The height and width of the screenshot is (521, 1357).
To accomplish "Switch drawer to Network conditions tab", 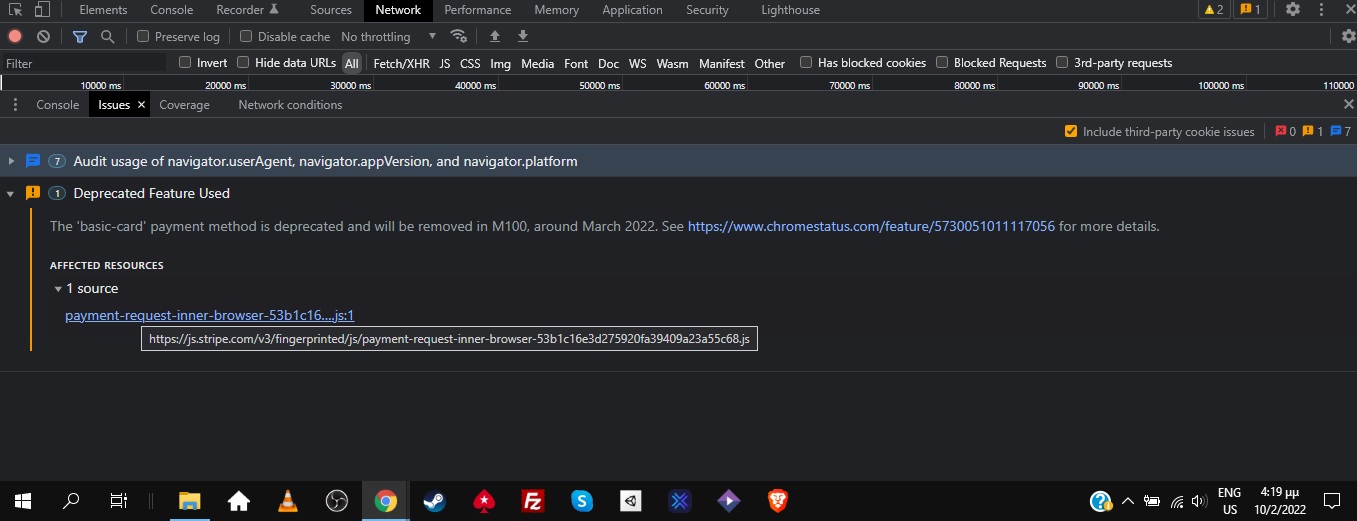I will click(290, 104).
